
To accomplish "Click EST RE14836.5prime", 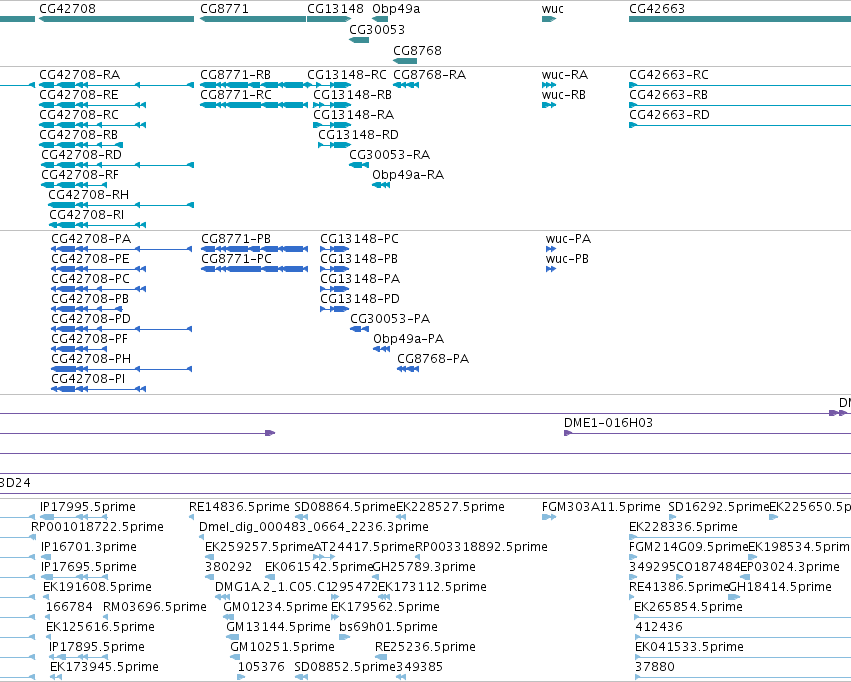I will (239, 507).
